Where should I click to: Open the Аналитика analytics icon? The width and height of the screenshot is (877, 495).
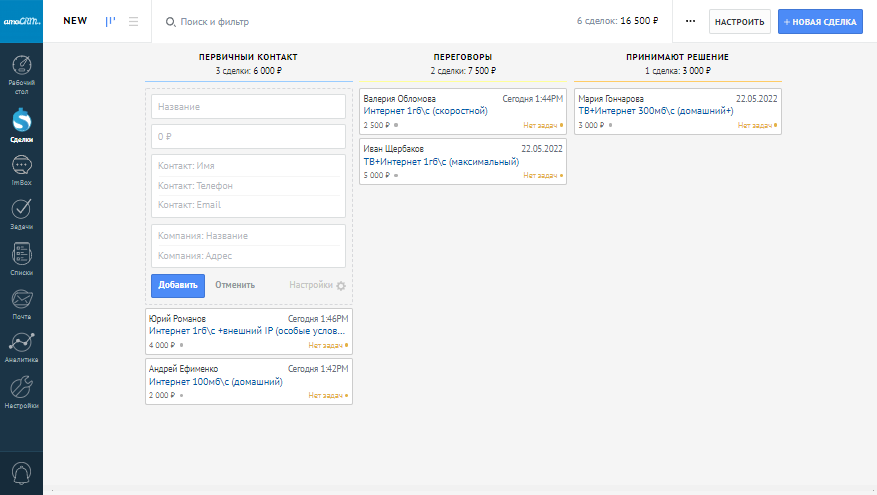[21, 344]
